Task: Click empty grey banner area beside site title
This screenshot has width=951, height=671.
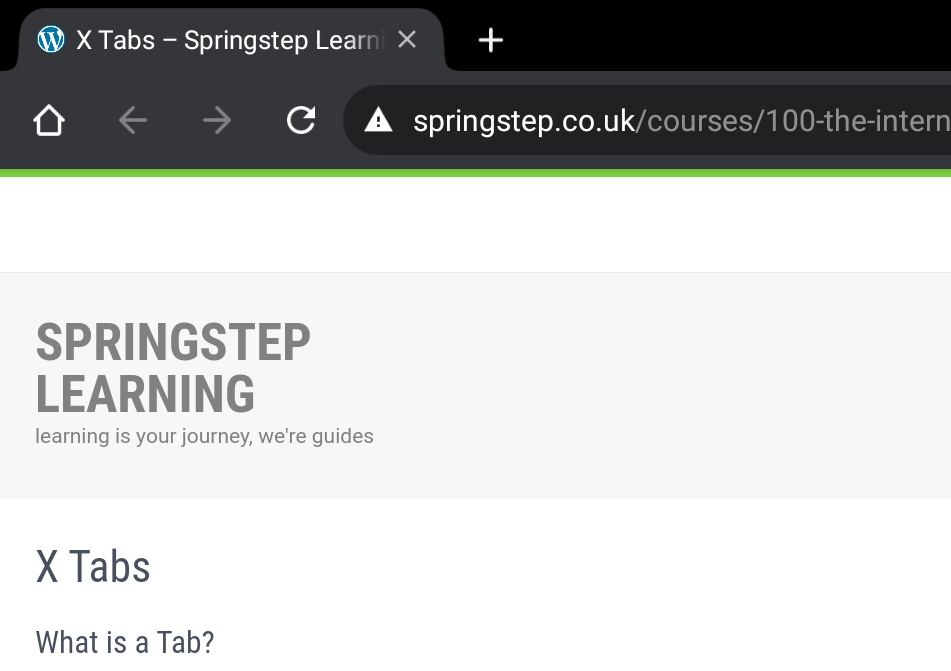Action: pyautogui.click(x=650, y=385)
